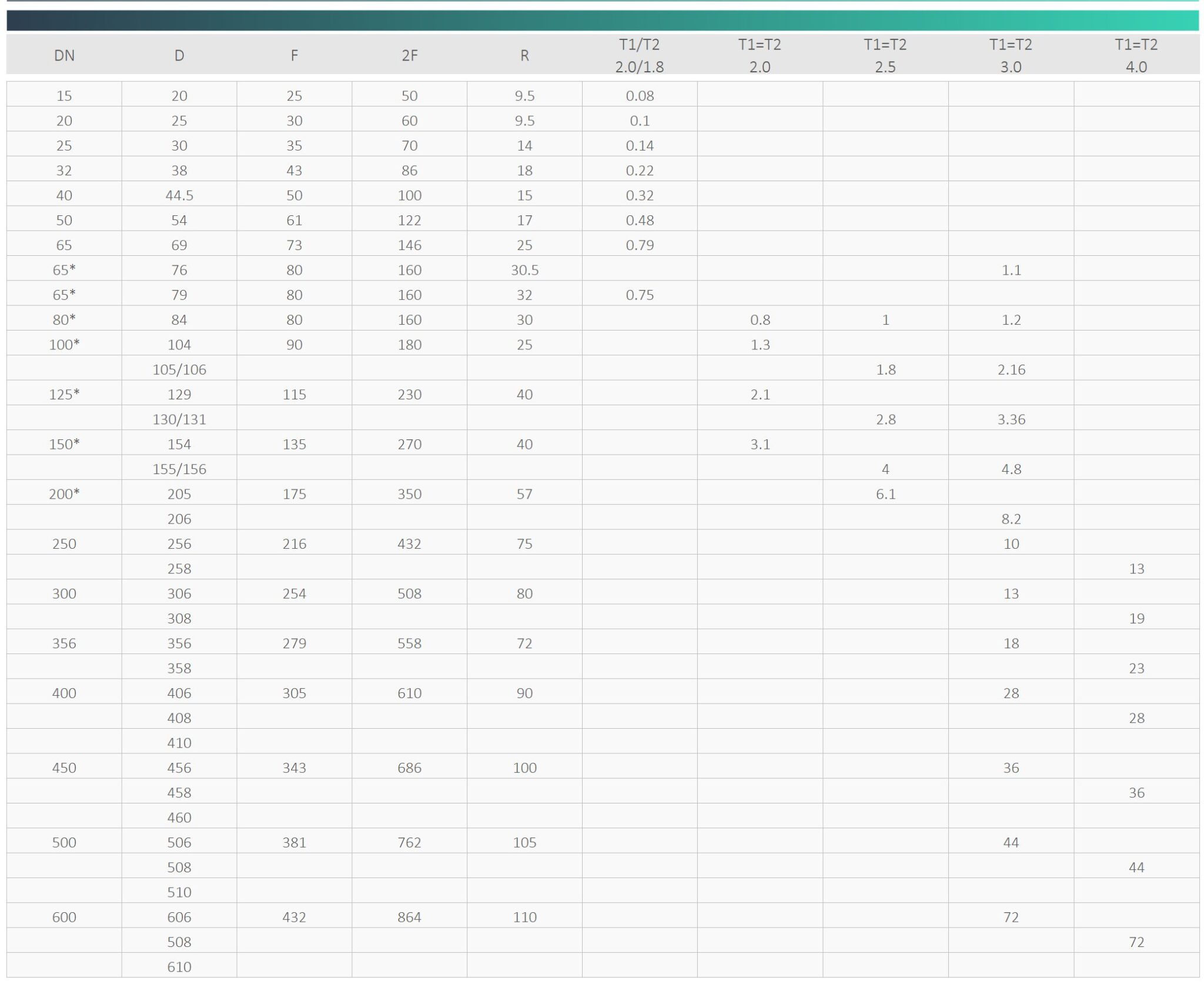Select the 258 diameter cell
This screenshot has width=1204, height=984.
point(179,569)
